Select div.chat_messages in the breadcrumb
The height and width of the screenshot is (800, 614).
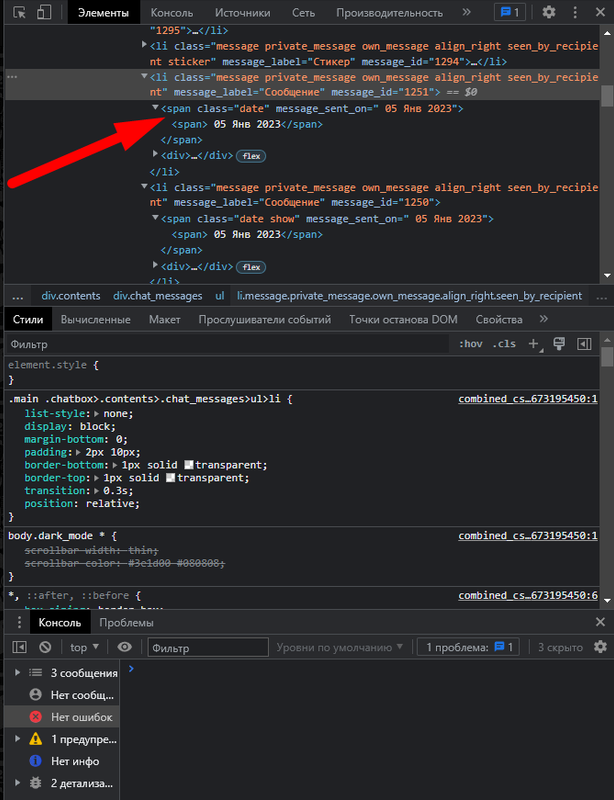tap(158, 296)
